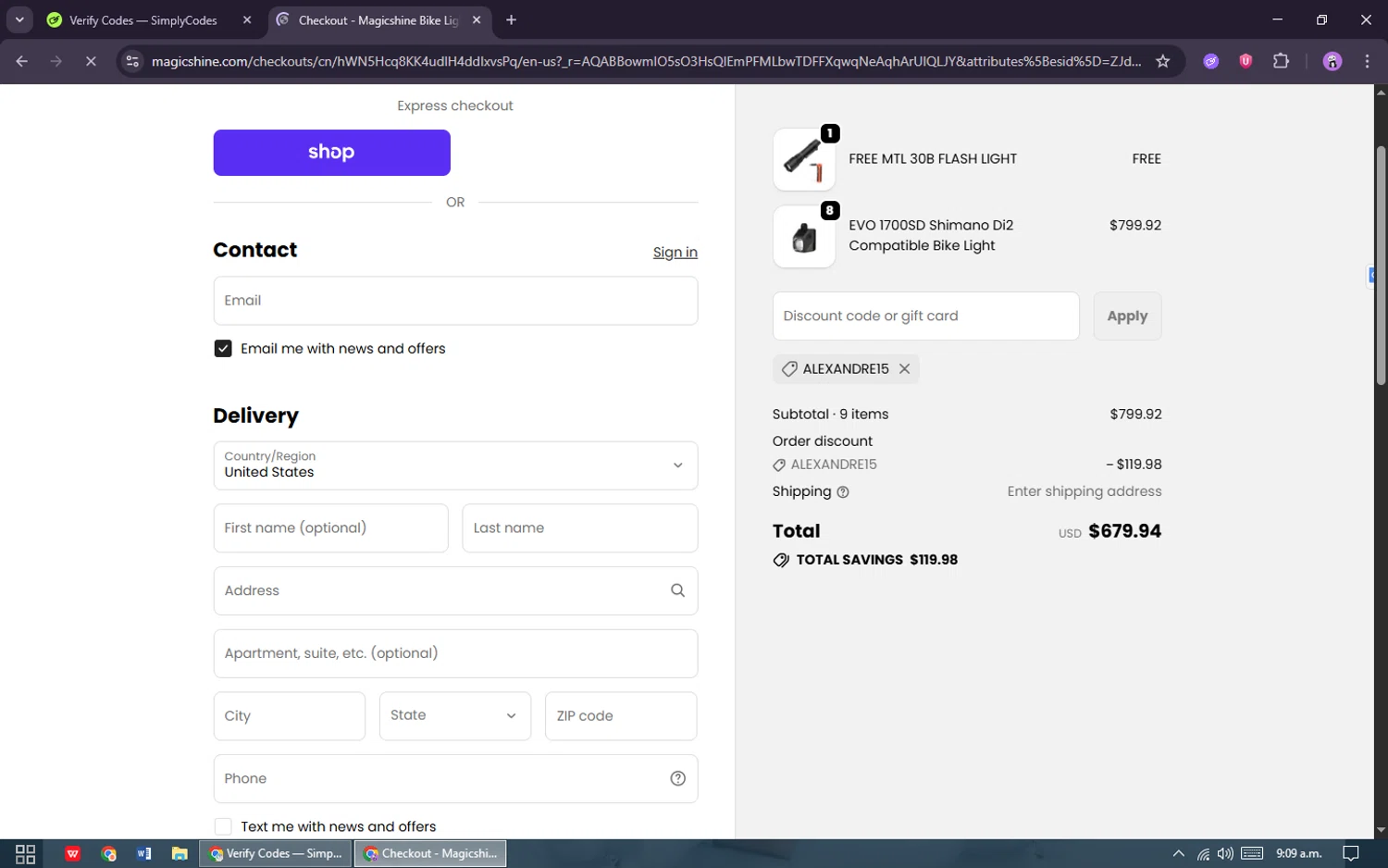Click the $679.94 total amount
Screen dimensions: 1388x868
click(x=1124, y=531)
